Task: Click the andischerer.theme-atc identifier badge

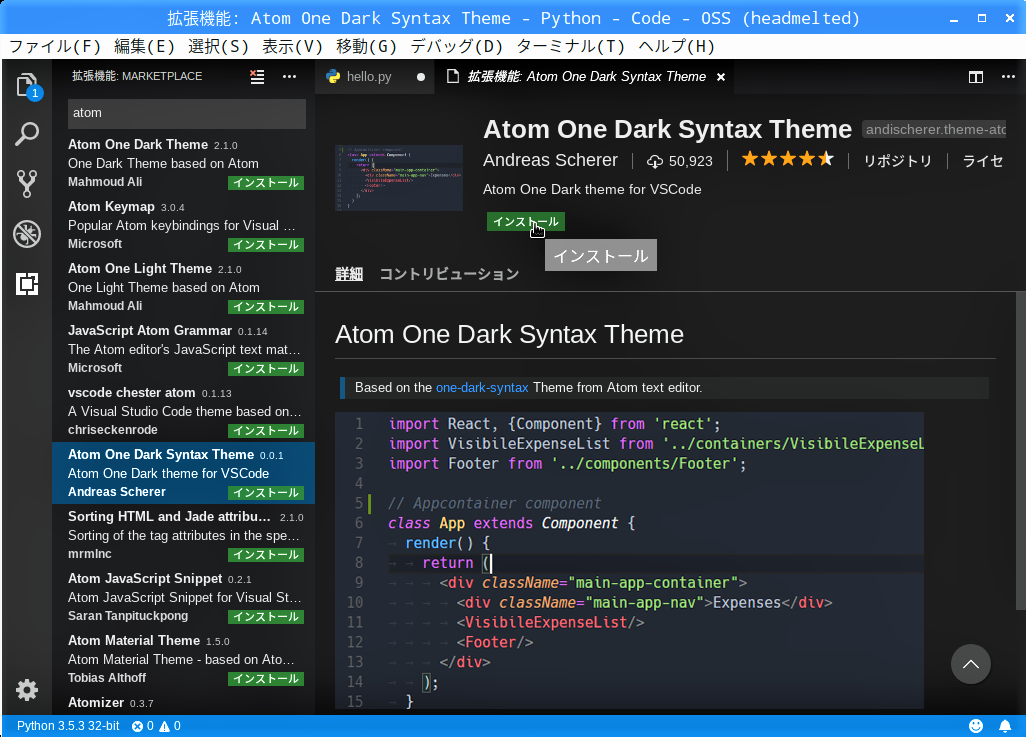Action: click(934, 130)
